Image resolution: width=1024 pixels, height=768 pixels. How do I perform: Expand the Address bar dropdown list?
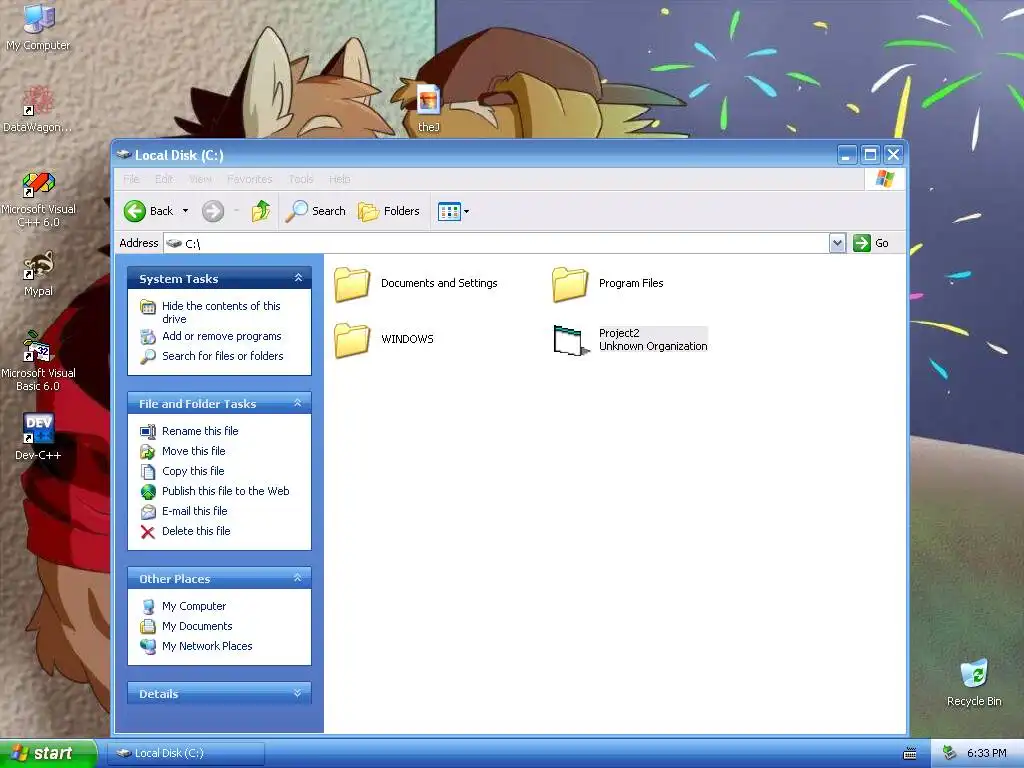point(837,243)
